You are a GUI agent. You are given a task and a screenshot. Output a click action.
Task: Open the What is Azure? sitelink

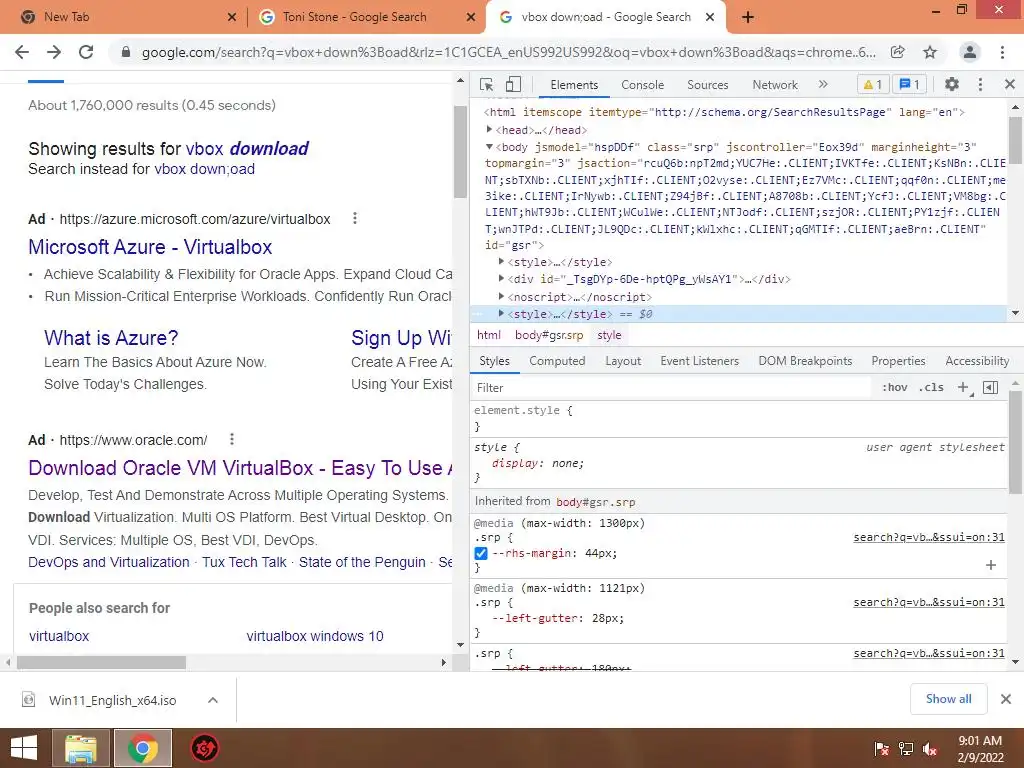pos(111,338)
